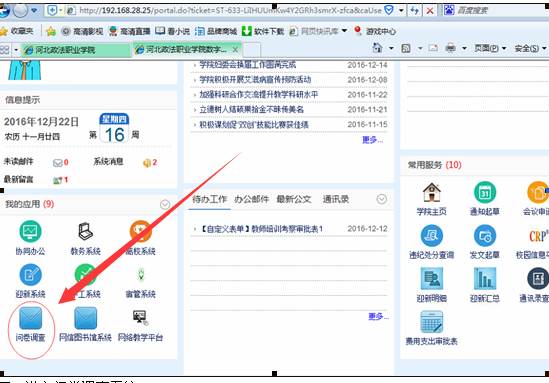Open news 立德树人结硕果拾金不昧传美名
This screenshot has height=383, width=549.
251,110
